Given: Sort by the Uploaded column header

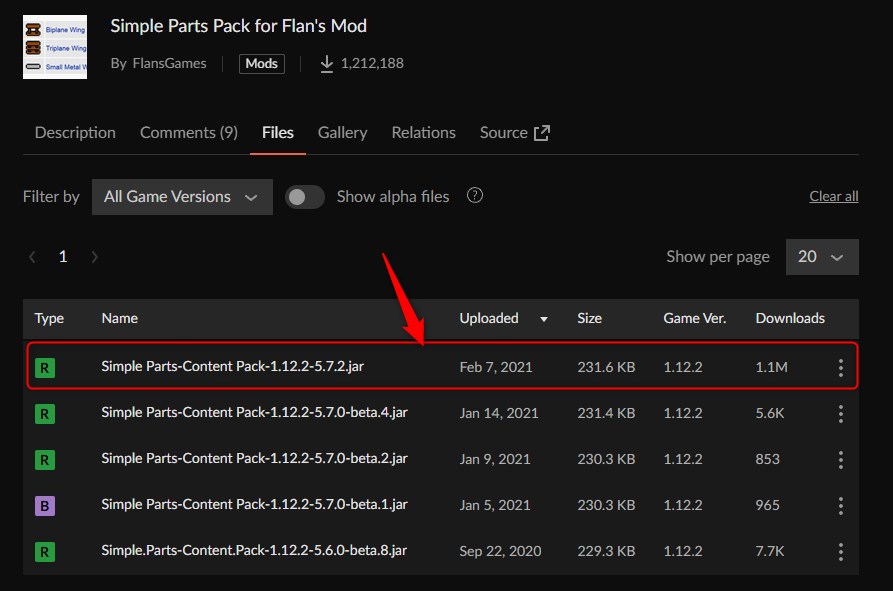Looking at the screenshot, I should click(489, 318).
